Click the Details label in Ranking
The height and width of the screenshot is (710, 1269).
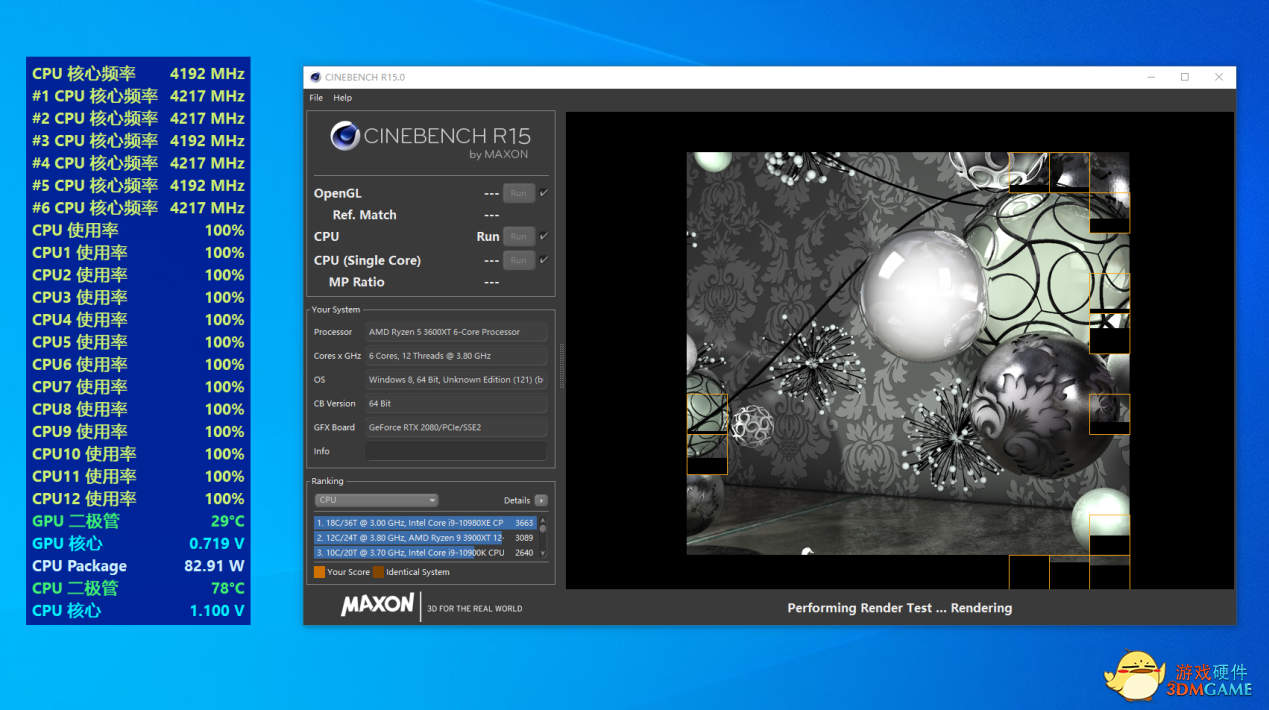click(517, 500)
